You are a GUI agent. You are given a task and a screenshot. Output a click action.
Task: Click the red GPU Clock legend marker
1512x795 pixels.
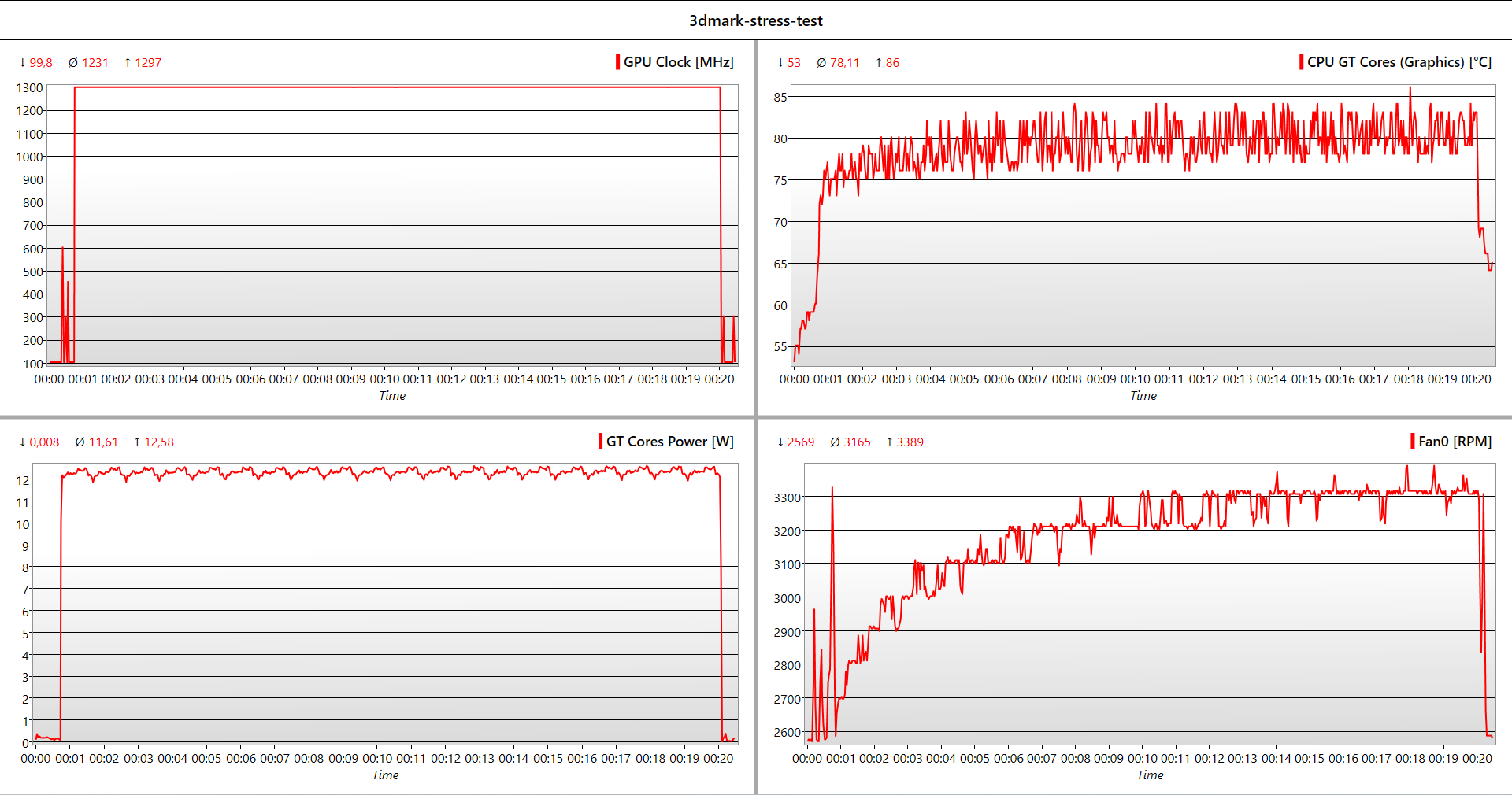pos(617,61)
